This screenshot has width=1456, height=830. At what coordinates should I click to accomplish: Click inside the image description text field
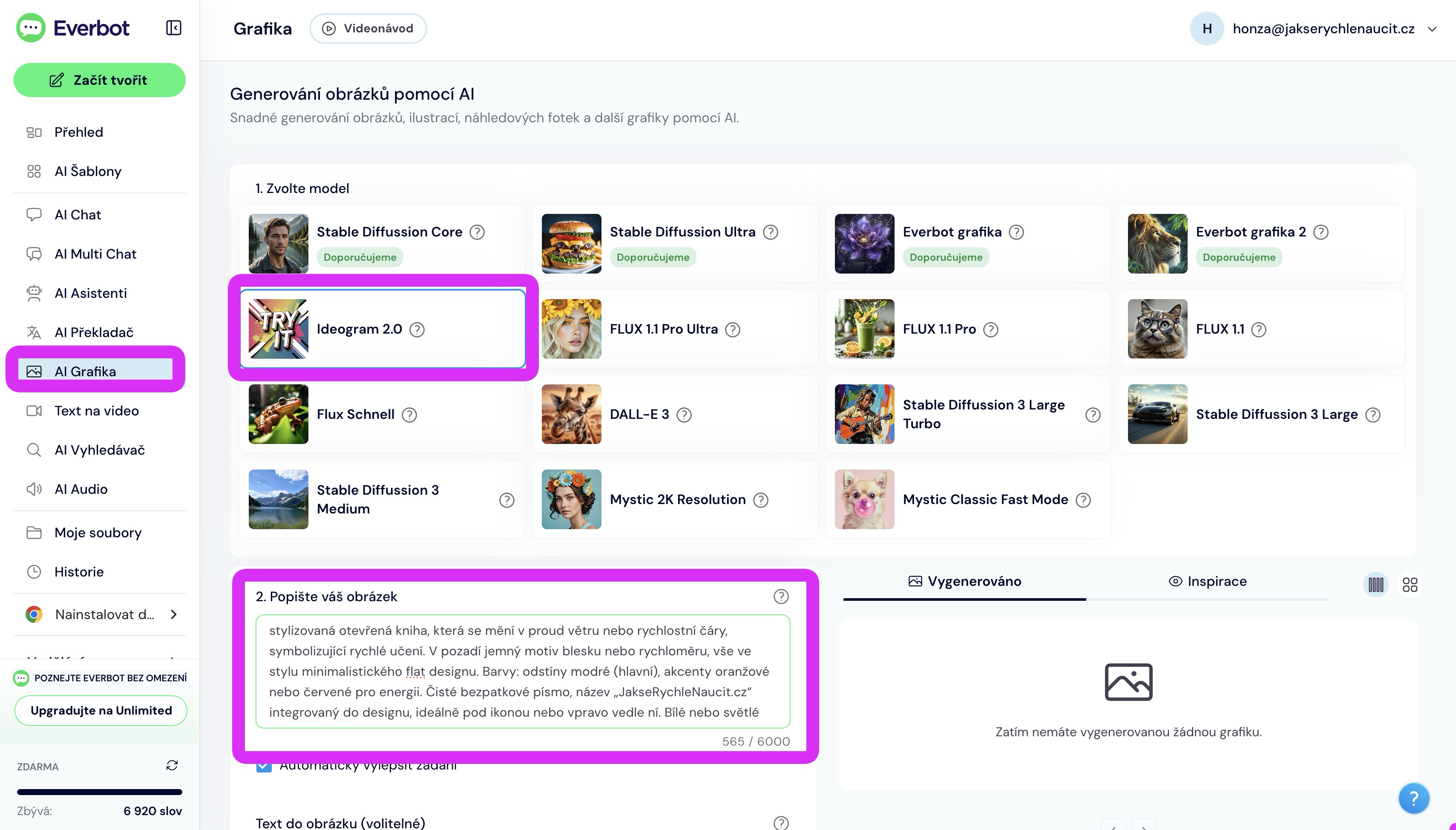[523, 671]
